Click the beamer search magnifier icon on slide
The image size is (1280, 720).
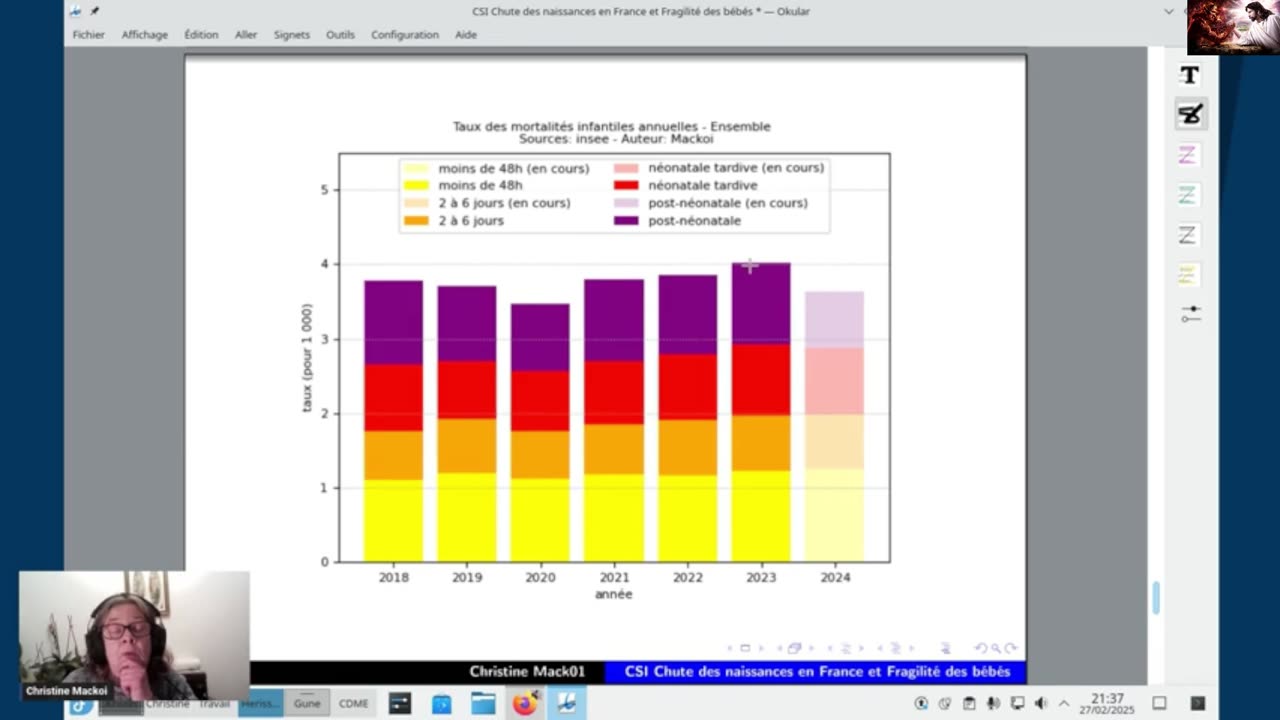coord(994,648)
